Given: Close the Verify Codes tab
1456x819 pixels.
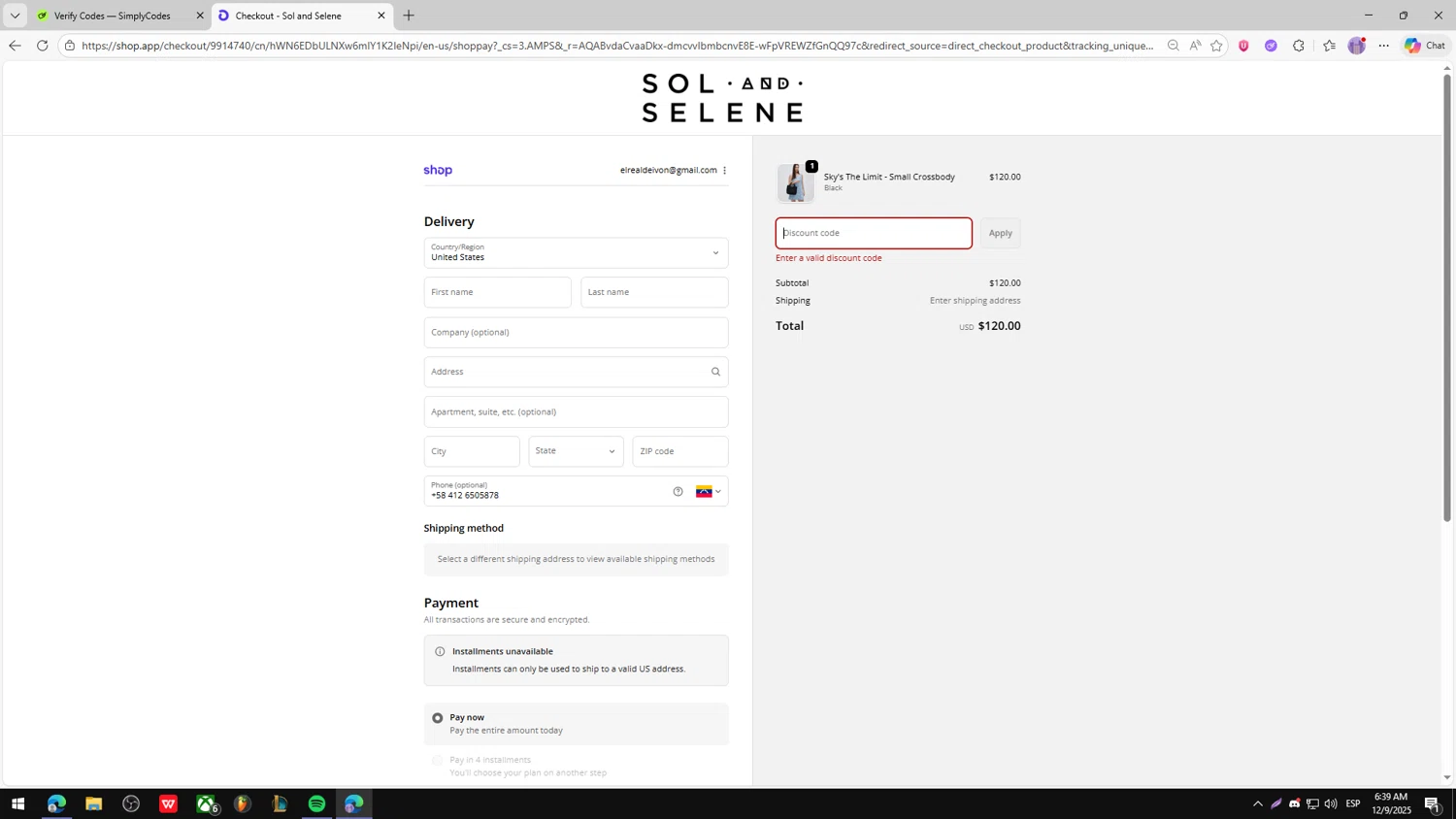Looking at the screenshot, I should [x=200, y=16].
